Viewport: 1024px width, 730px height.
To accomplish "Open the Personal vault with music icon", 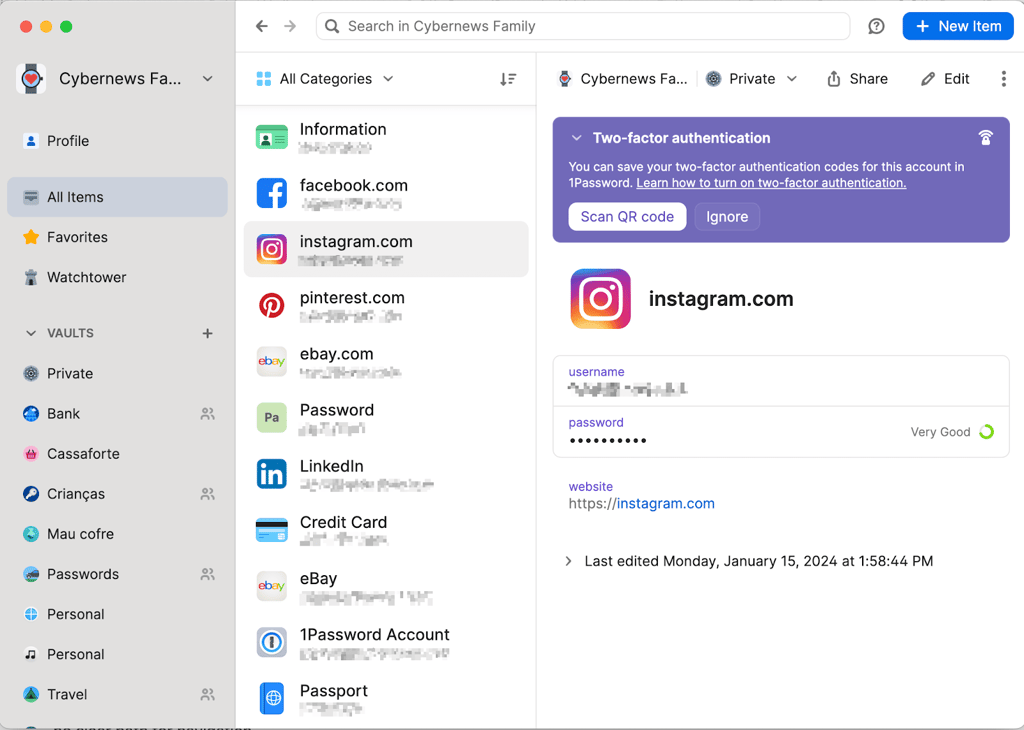I will [117, 654].
